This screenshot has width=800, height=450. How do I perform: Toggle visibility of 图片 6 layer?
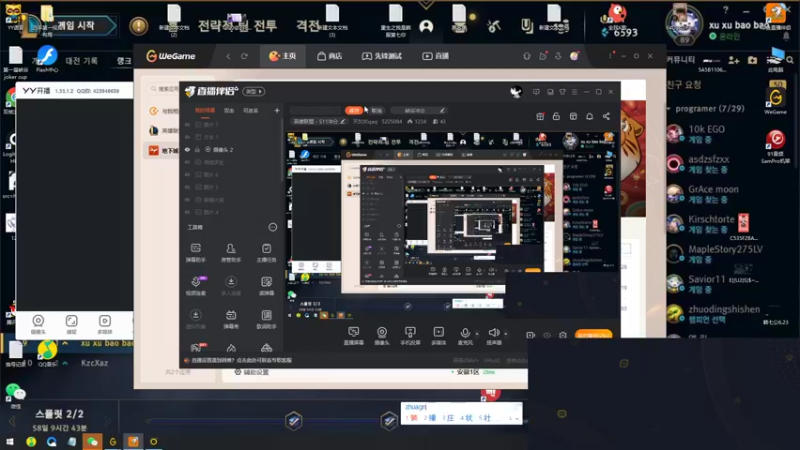187,174
